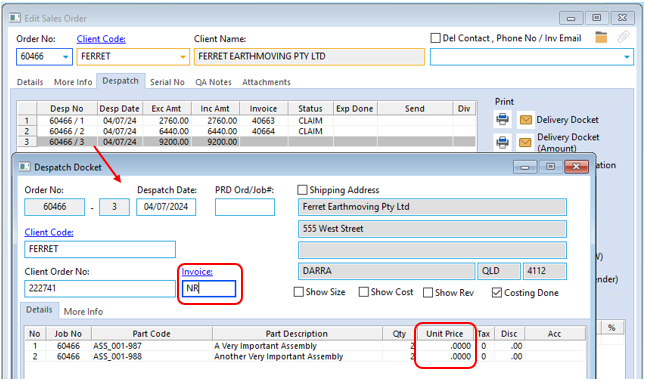Click the postcode field 4112
This screenshot has height=382, width=646.
545,271
